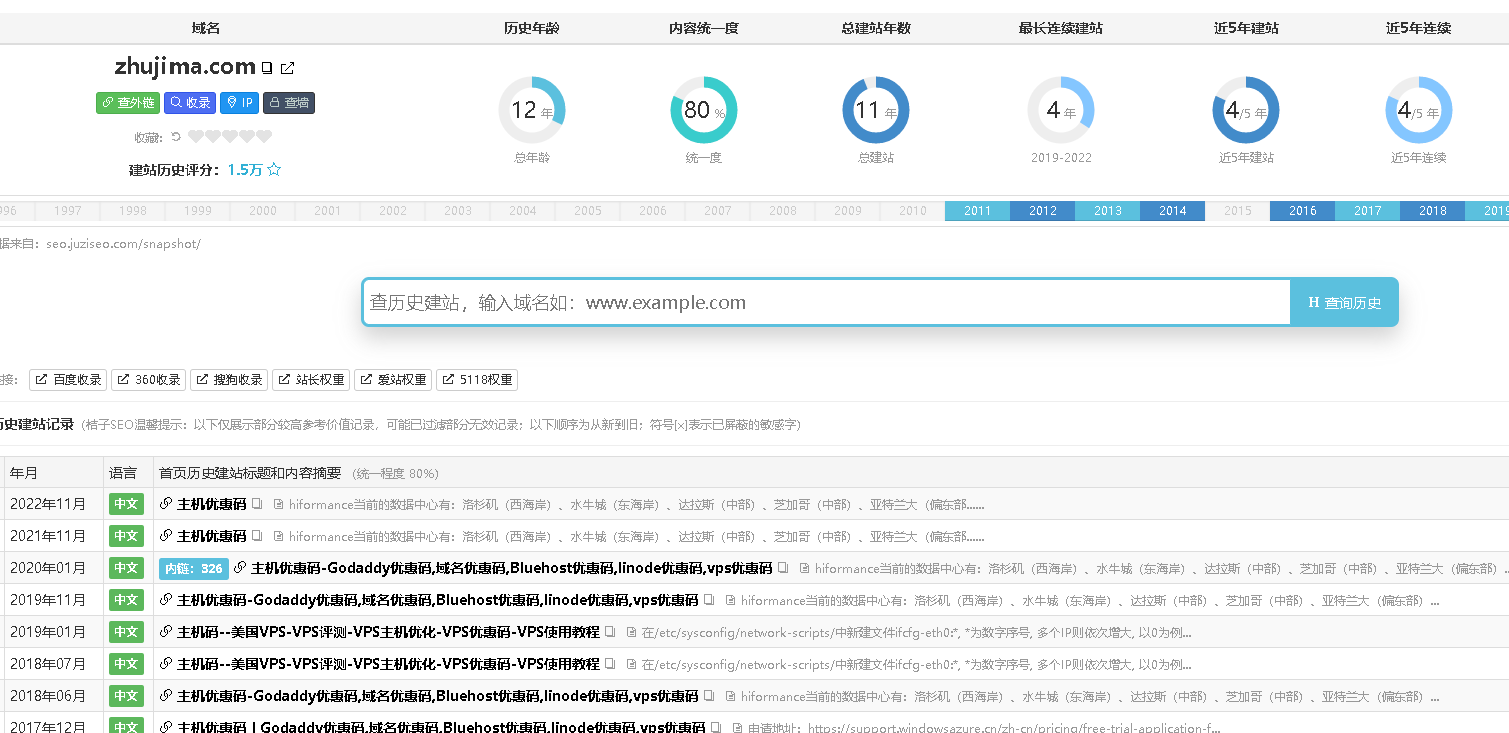Rate favorite with the first heart

point(196,137)
